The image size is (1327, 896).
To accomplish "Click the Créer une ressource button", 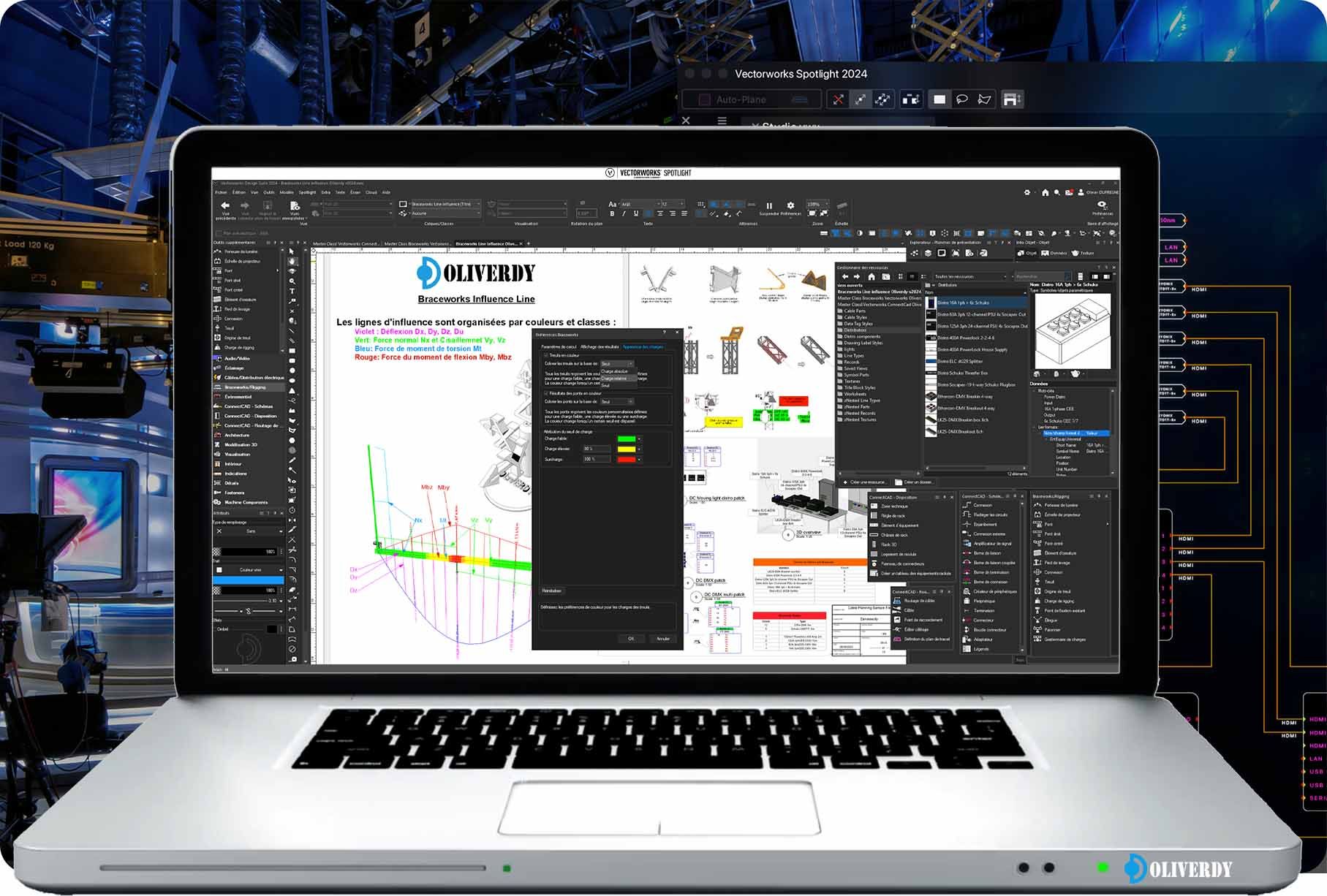I will click(866, 482).
